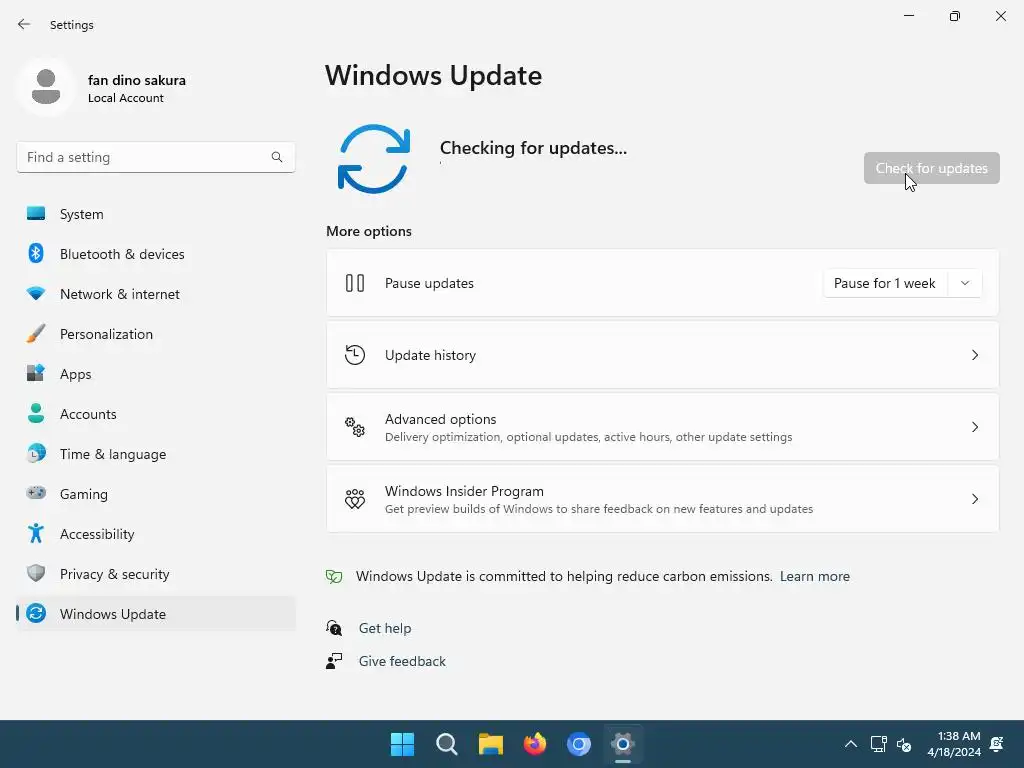Click the Accounts person icon in sidebar
Viewport: 1024px width, 768px height.
(36, 413)
